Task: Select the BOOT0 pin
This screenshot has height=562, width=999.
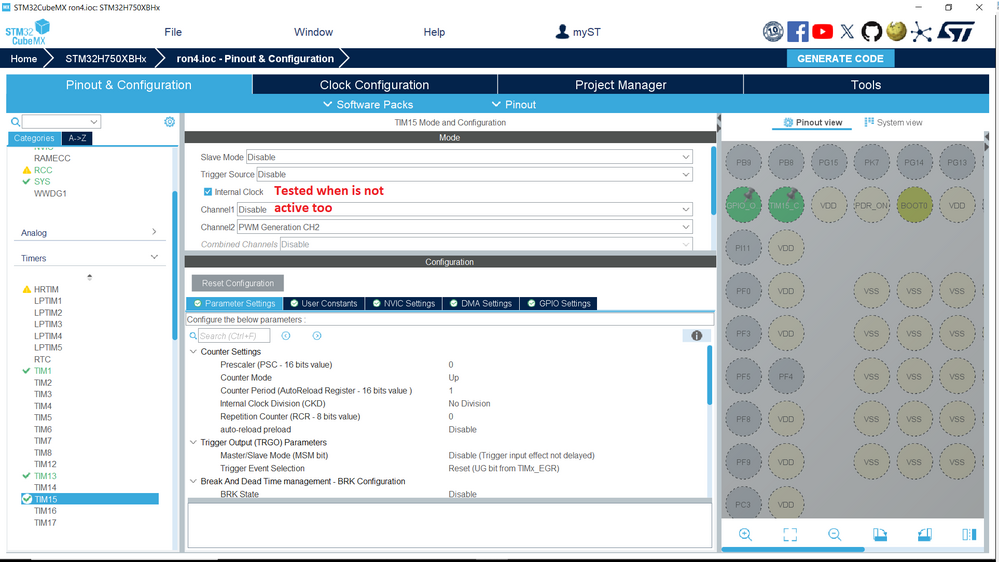Action: [x=914, y=205]
